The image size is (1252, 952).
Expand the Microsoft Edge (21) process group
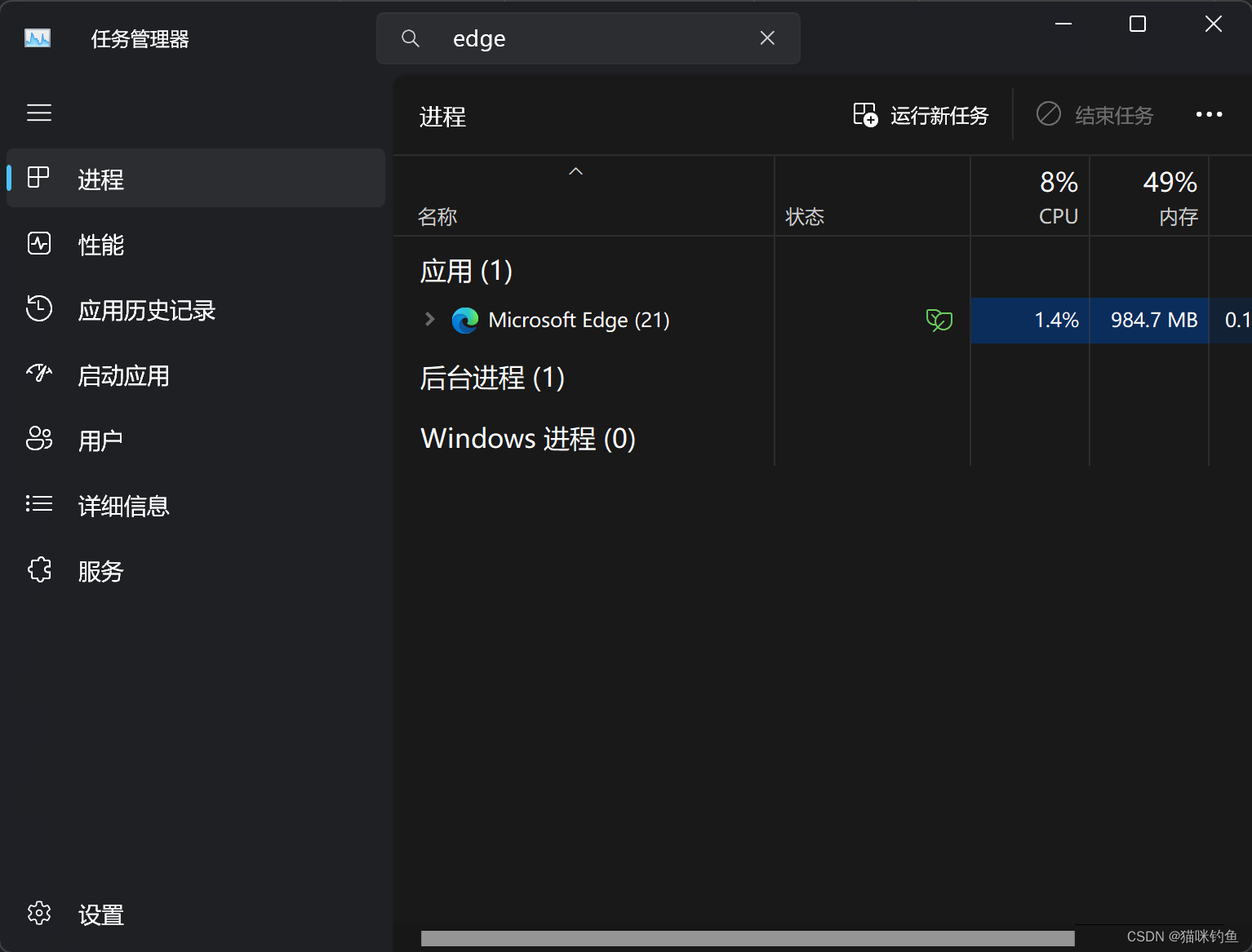429,319
